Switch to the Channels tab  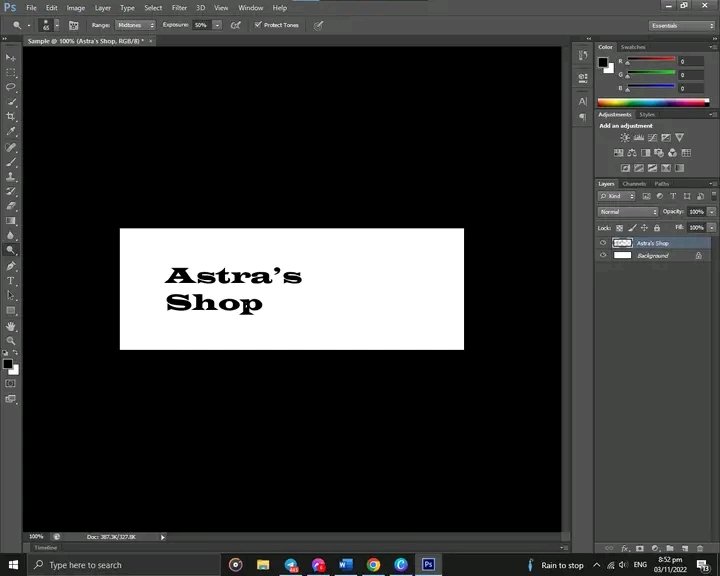(x=634, y=184)
